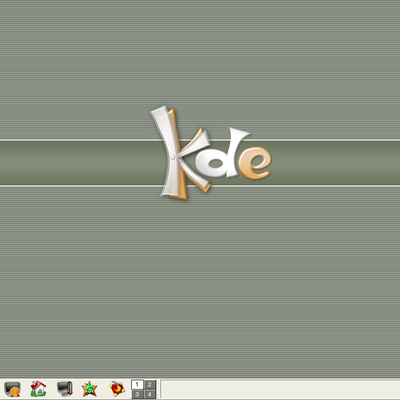
Task: Click the green star panel icon
Action: 89,389
